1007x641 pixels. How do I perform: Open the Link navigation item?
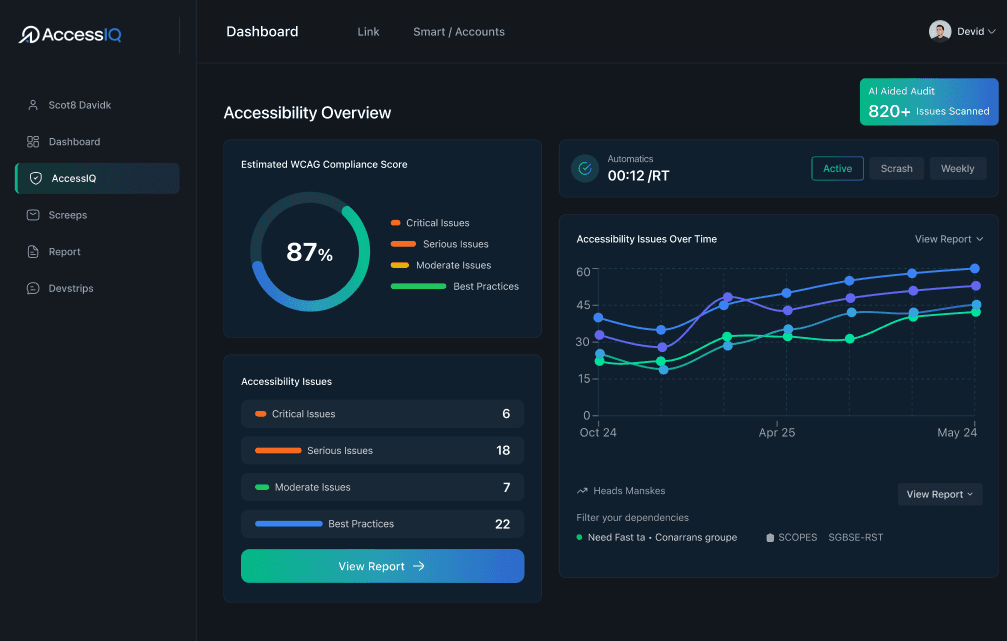click(368, 31)
